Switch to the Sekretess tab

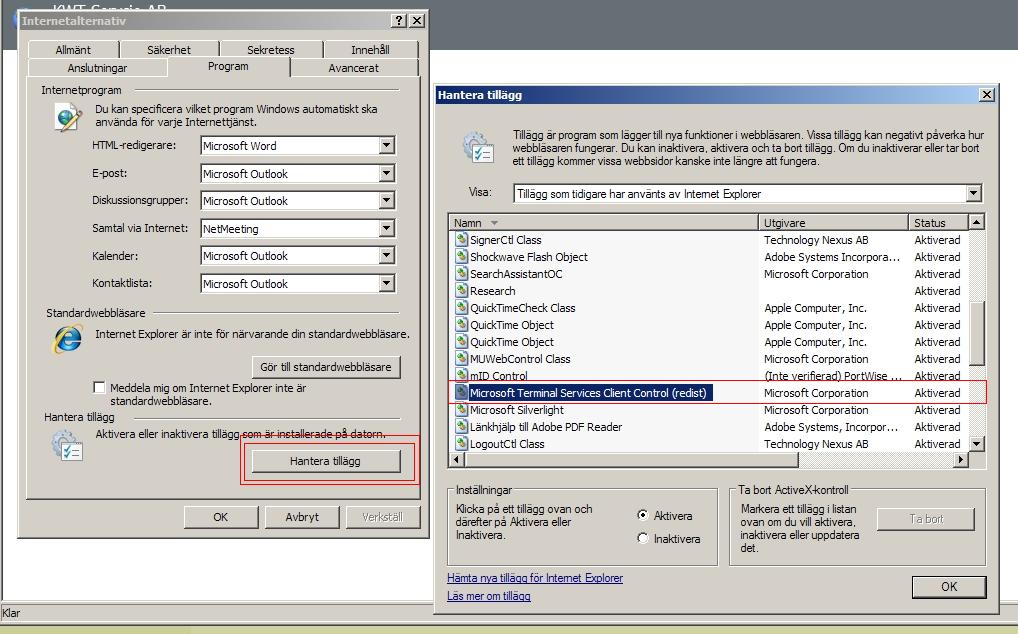271,50
